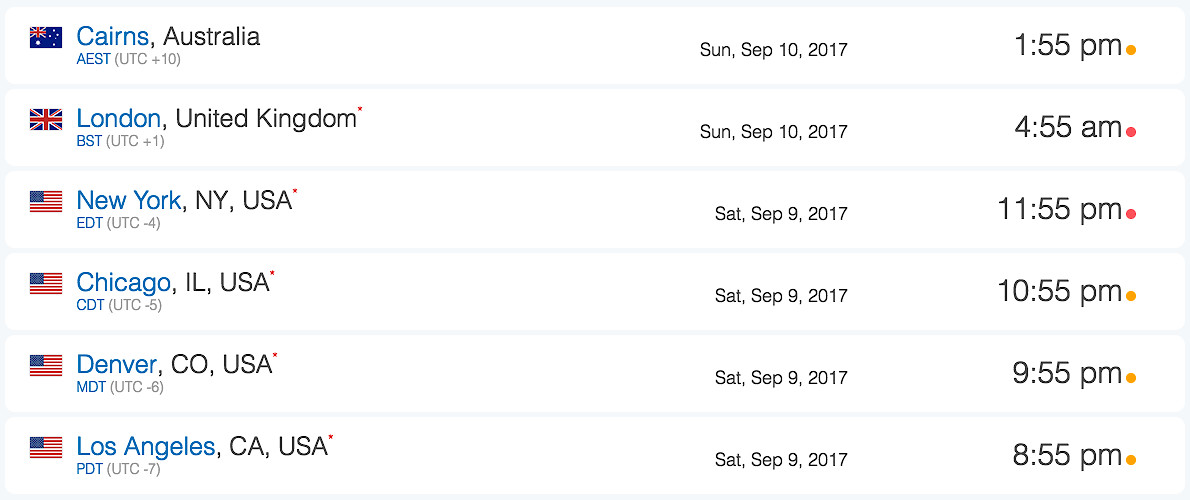Click the orange status dot beside 1:55 pm
This screenshot has height=500, width=1190.
tap(1130, 49)
